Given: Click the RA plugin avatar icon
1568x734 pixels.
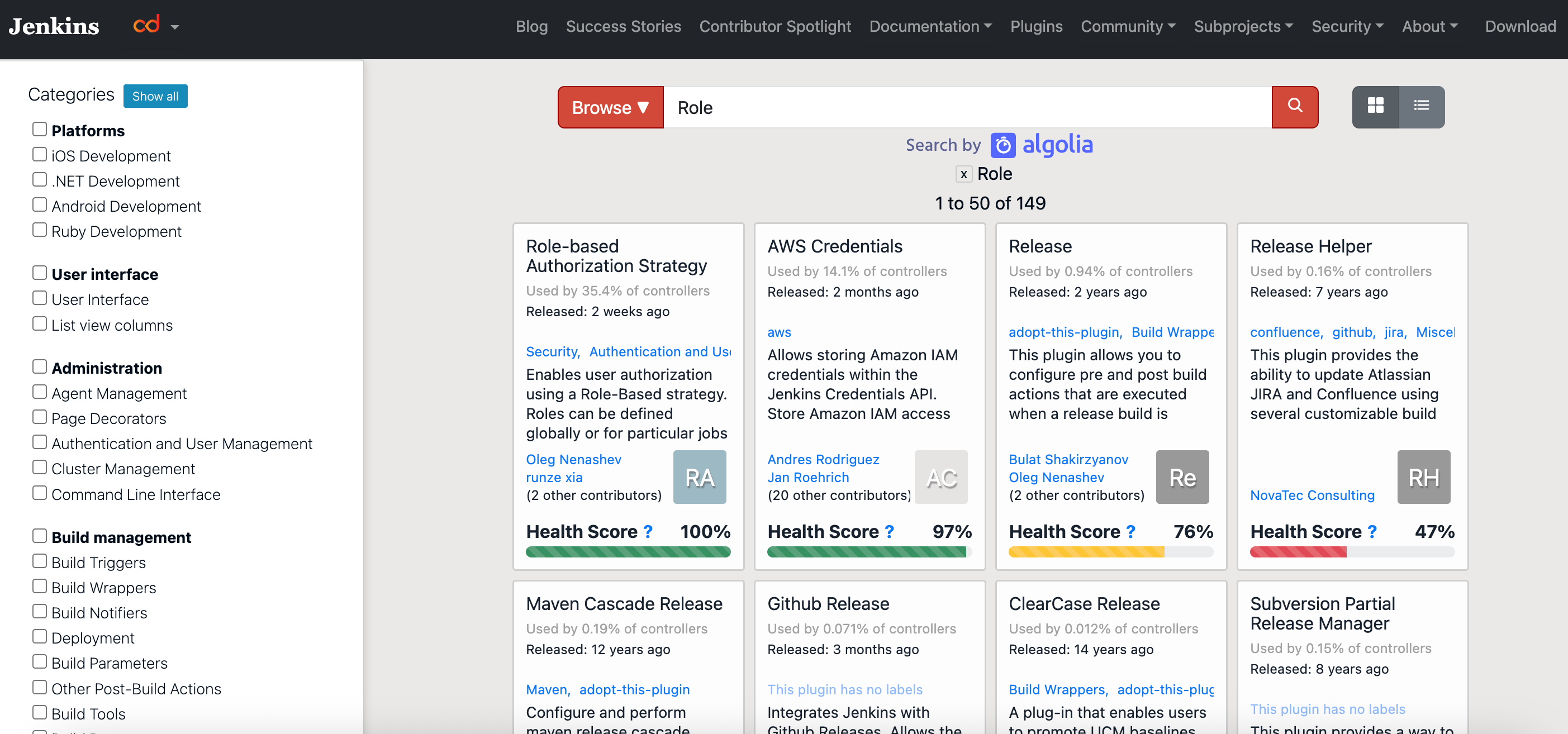Looking at the screenshot, I should [700, 477].
